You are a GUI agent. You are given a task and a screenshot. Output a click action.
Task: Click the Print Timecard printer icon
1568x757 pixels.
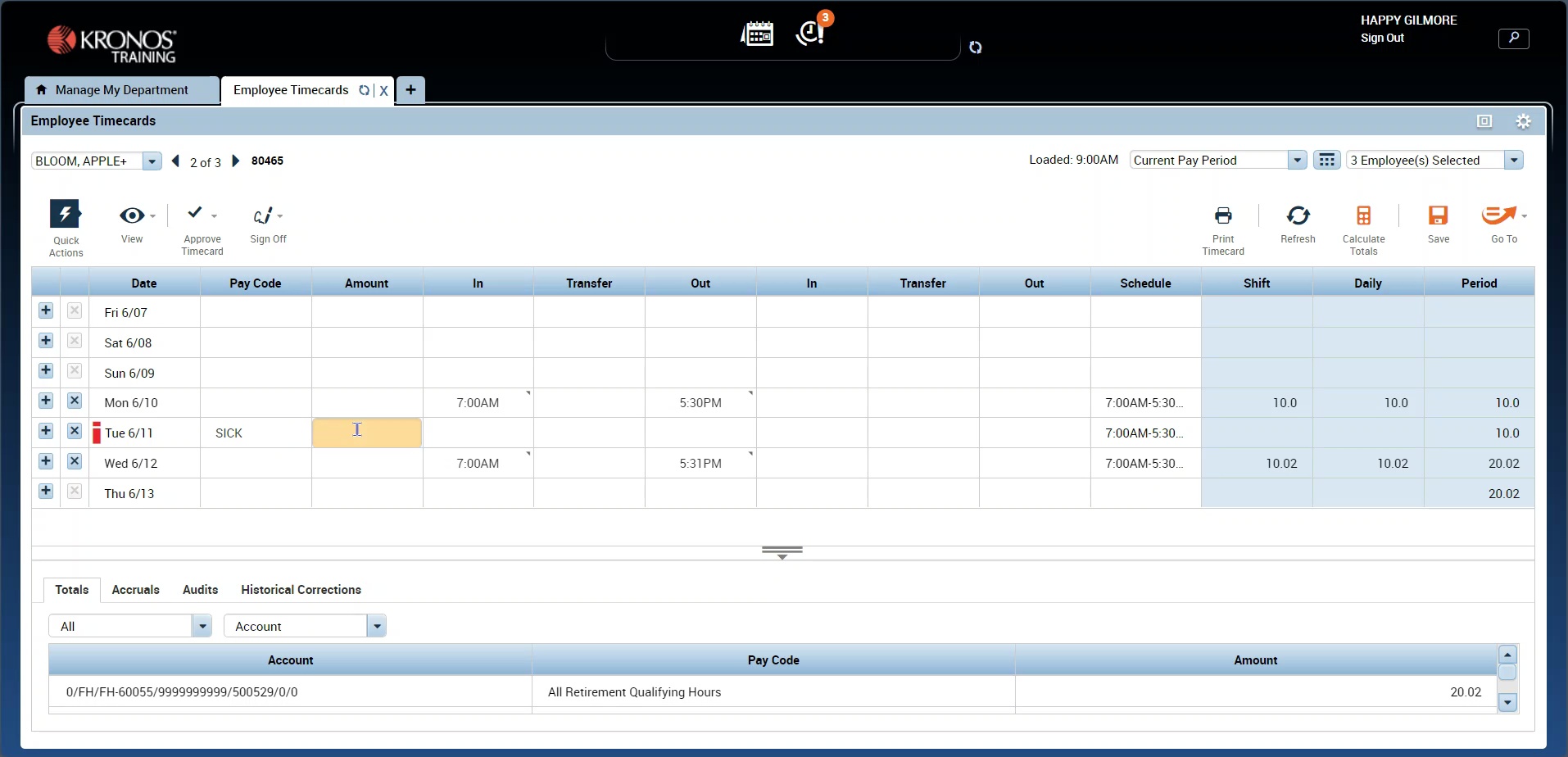pyautogui.click(x=1222, y=215)
